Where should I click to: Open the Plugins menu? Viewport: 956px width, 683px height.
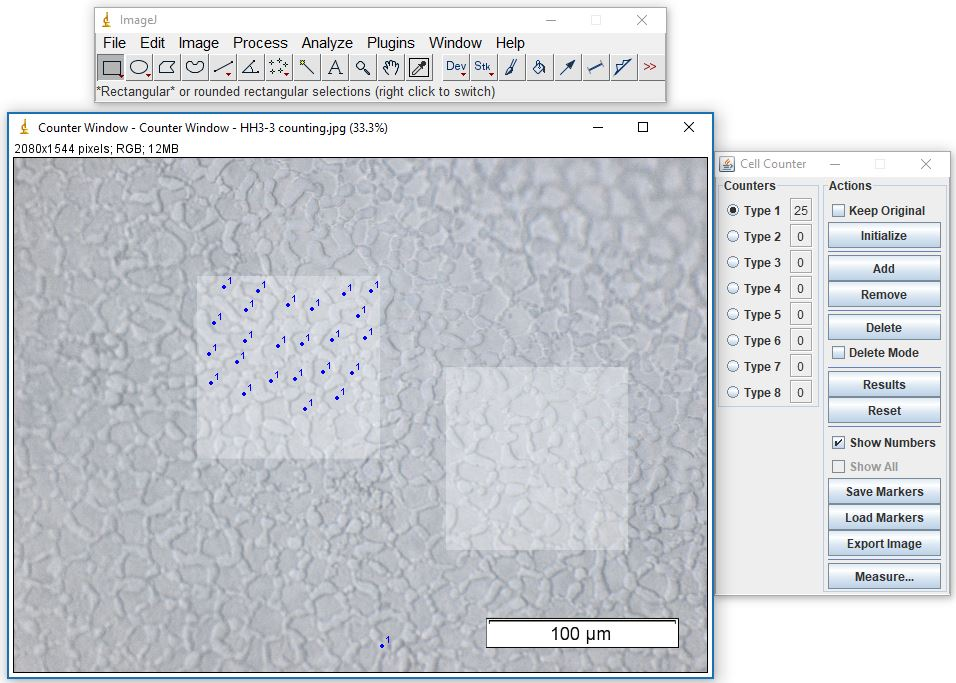pos(390,43)
